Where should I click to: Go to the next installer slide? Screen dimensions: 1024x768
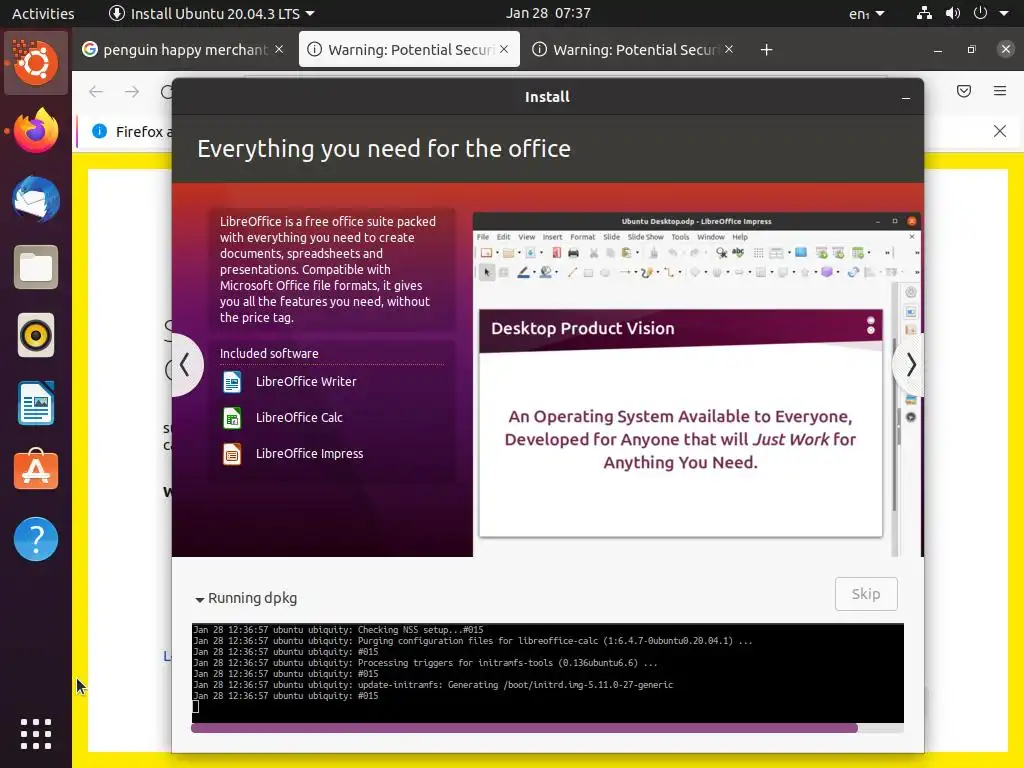(x=910, y=364)
